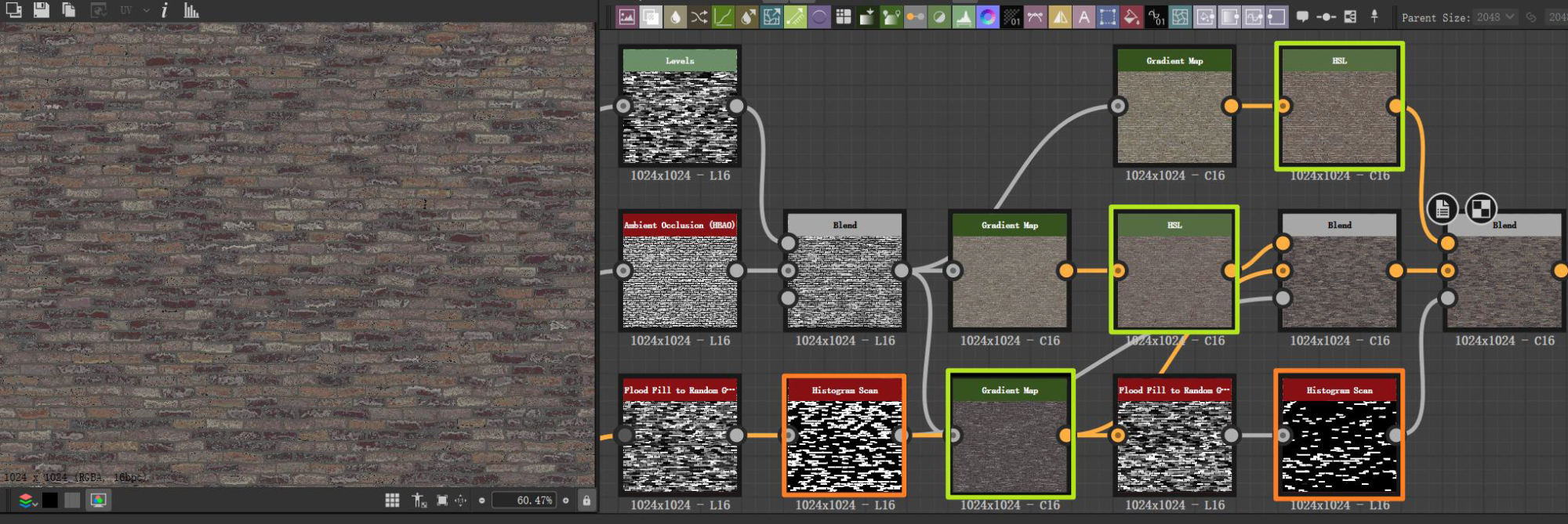
Task: Insert a Levels histogram node from the toolbar
Action: [x=964, y=16]
